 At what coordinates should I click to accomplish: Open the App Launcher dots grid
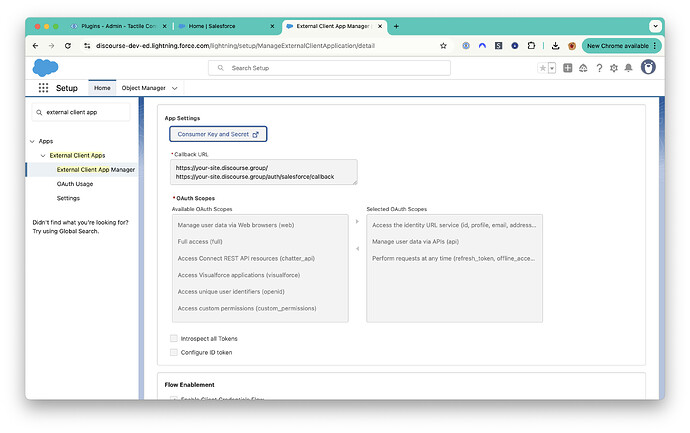tap(43, 88)
